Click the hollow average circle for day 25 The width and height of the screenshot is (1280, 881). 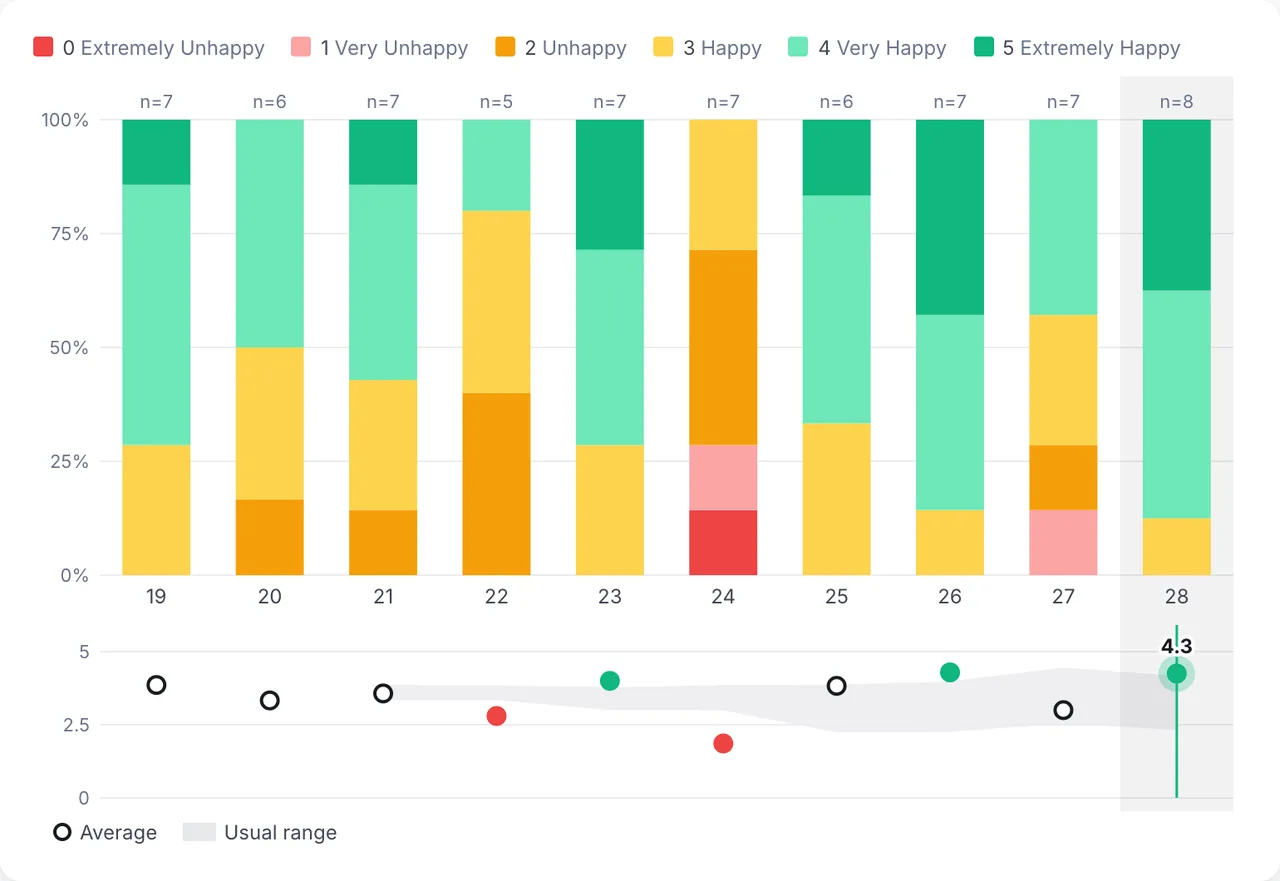[836, 686]
